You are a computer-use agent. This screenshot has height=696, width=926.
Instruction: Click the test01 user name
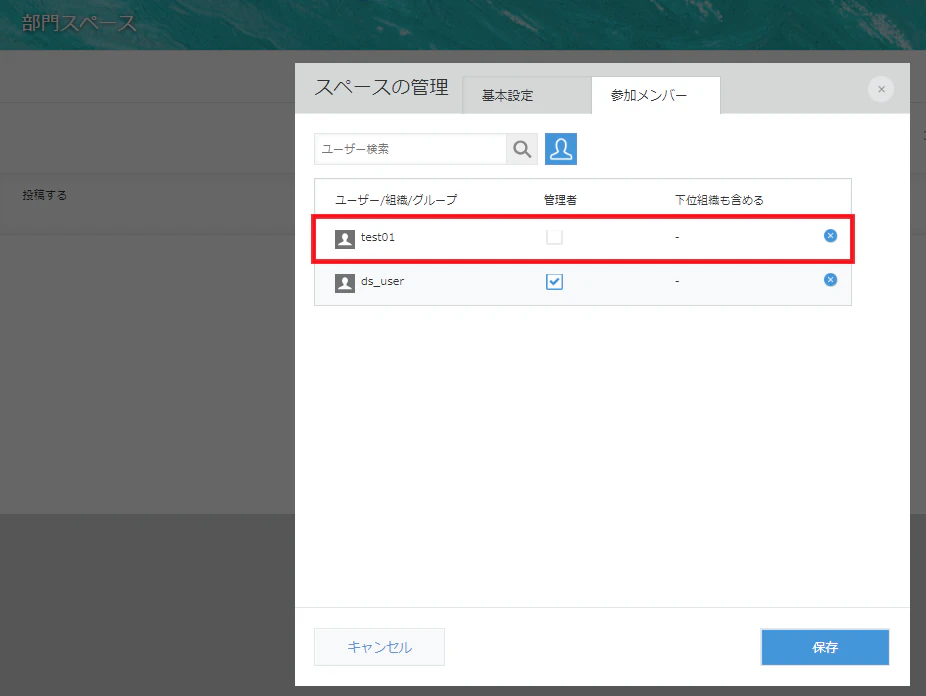[x=378, y=237]
